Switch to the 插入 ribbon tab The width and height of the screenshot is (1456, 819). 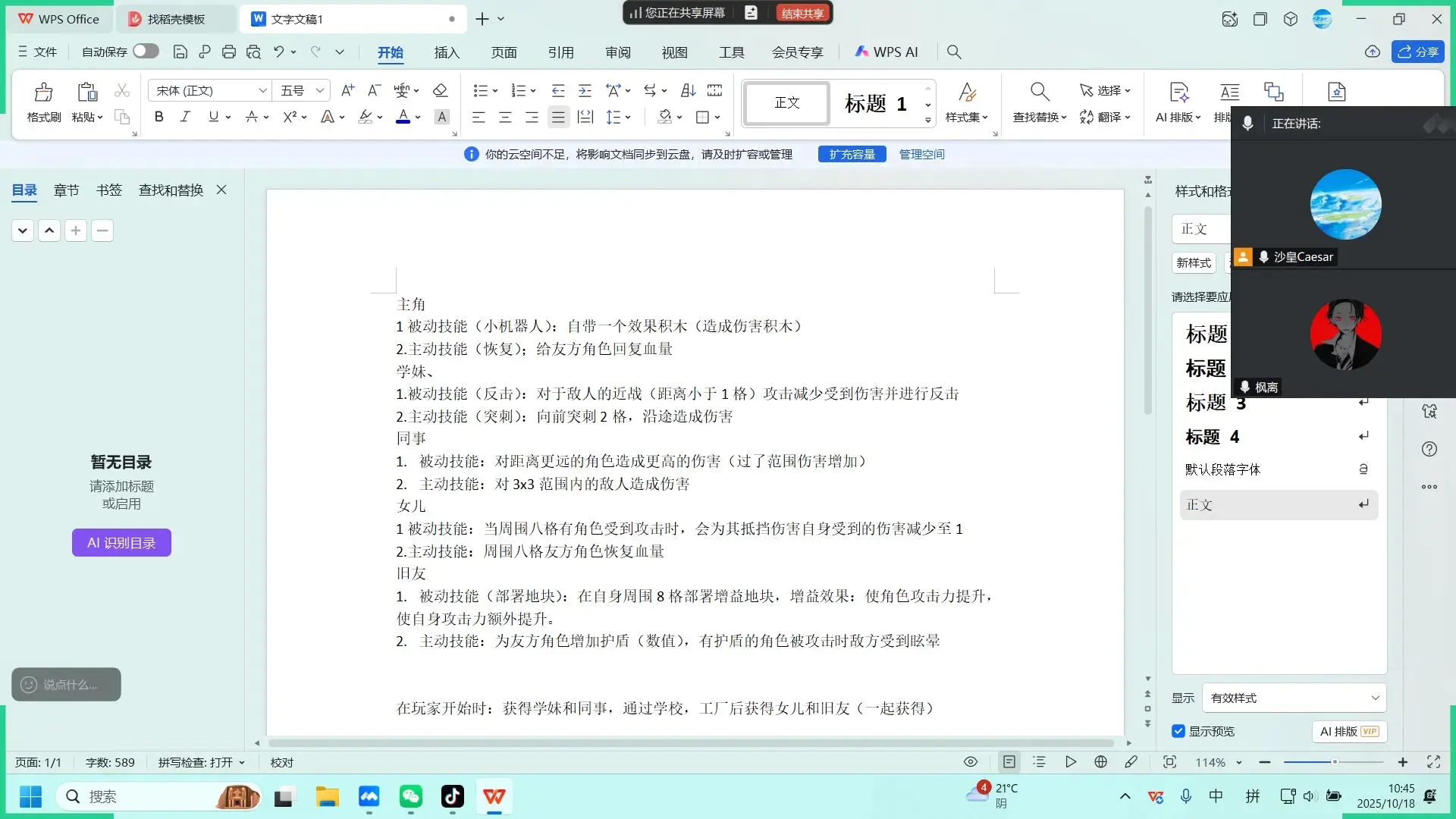coord(446,52)
